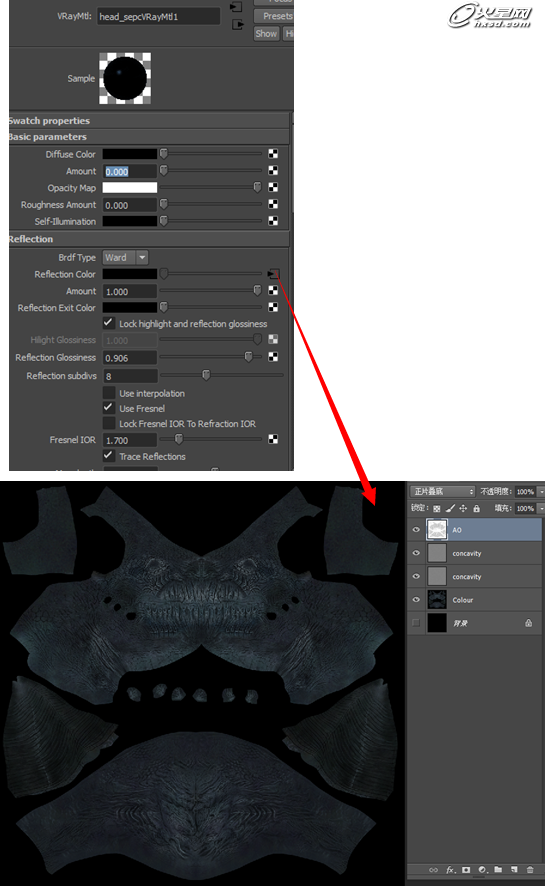This screenshot has height=889, width=545.
Task: Create a new layer group folder icon
Action: [x=498, y=869]
